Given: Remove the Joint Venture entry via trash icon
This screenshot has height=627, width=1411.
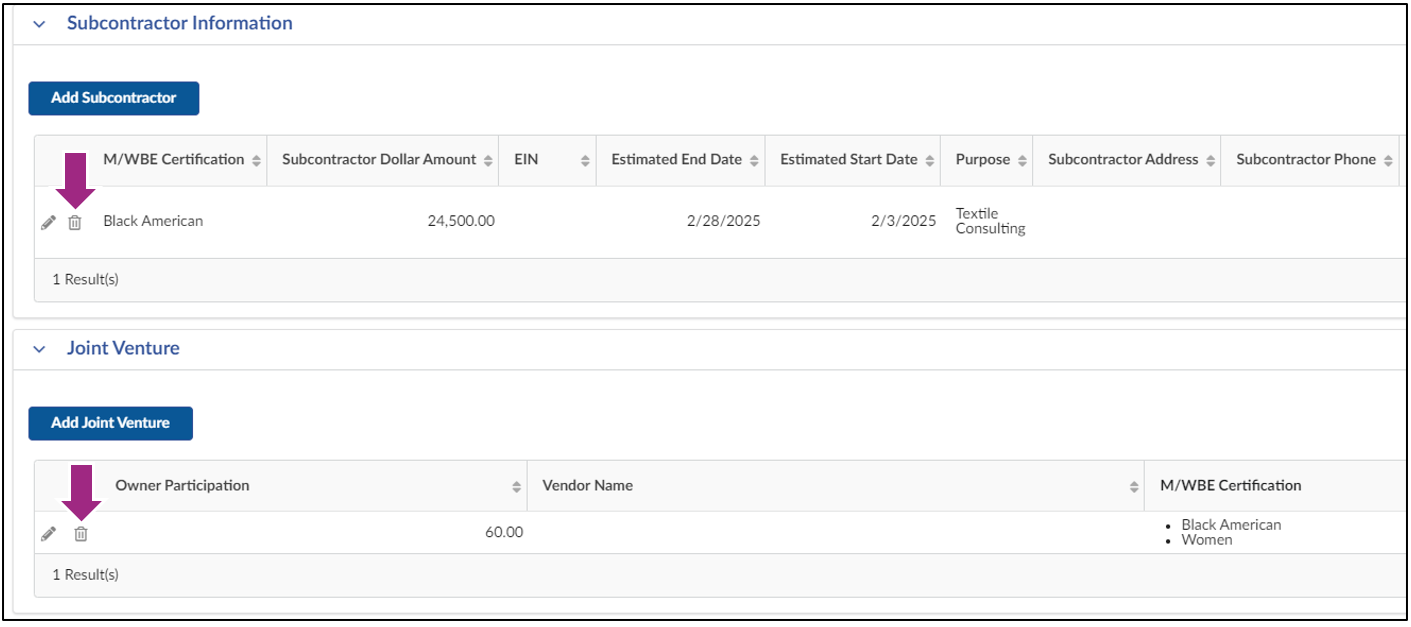Looking at the screenshot, I should coord(79,534).
